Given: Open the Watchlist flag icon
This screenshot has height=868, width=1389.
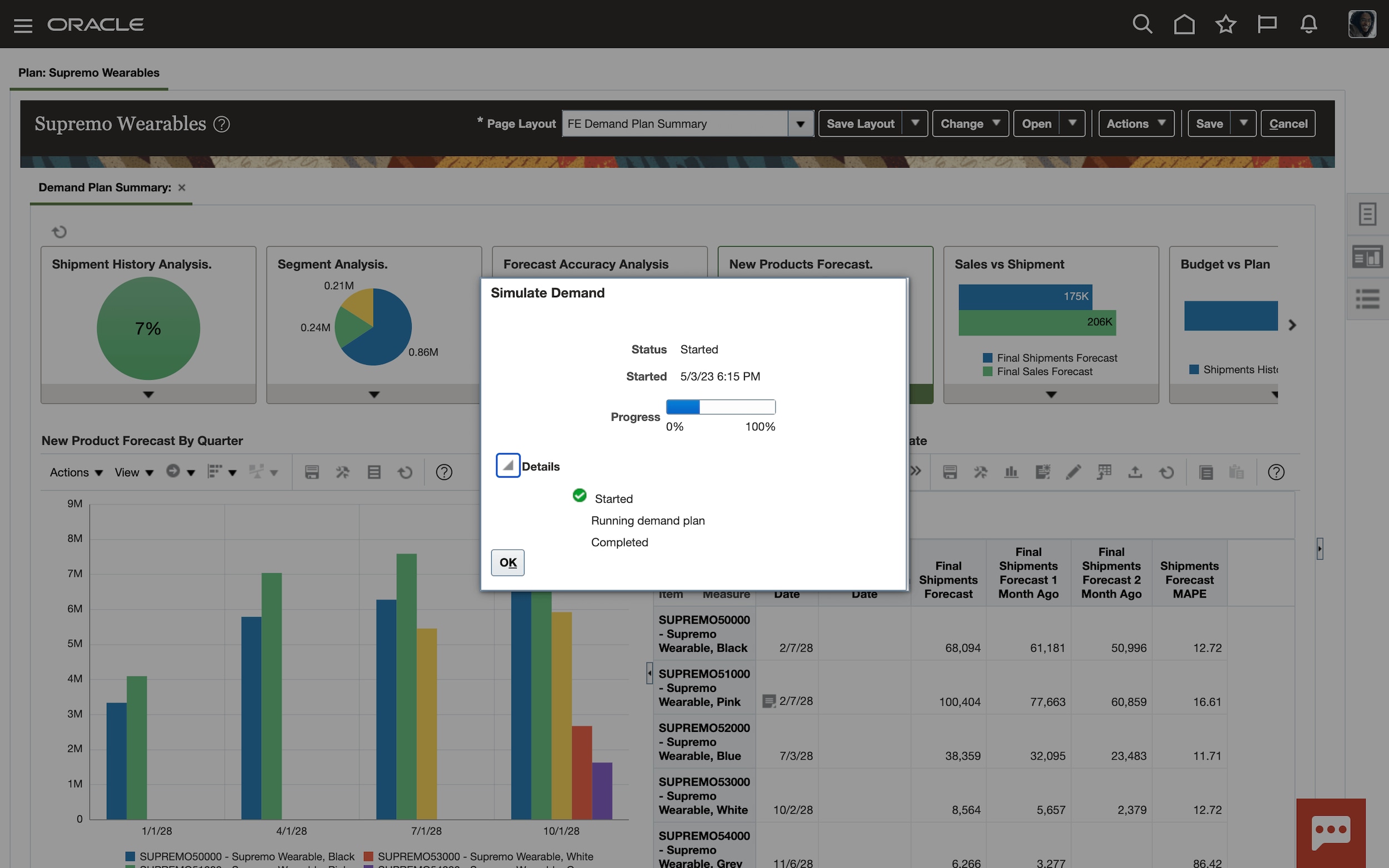Looking at the screenshot, I should pyautogui.click(x=1267, y=24).
